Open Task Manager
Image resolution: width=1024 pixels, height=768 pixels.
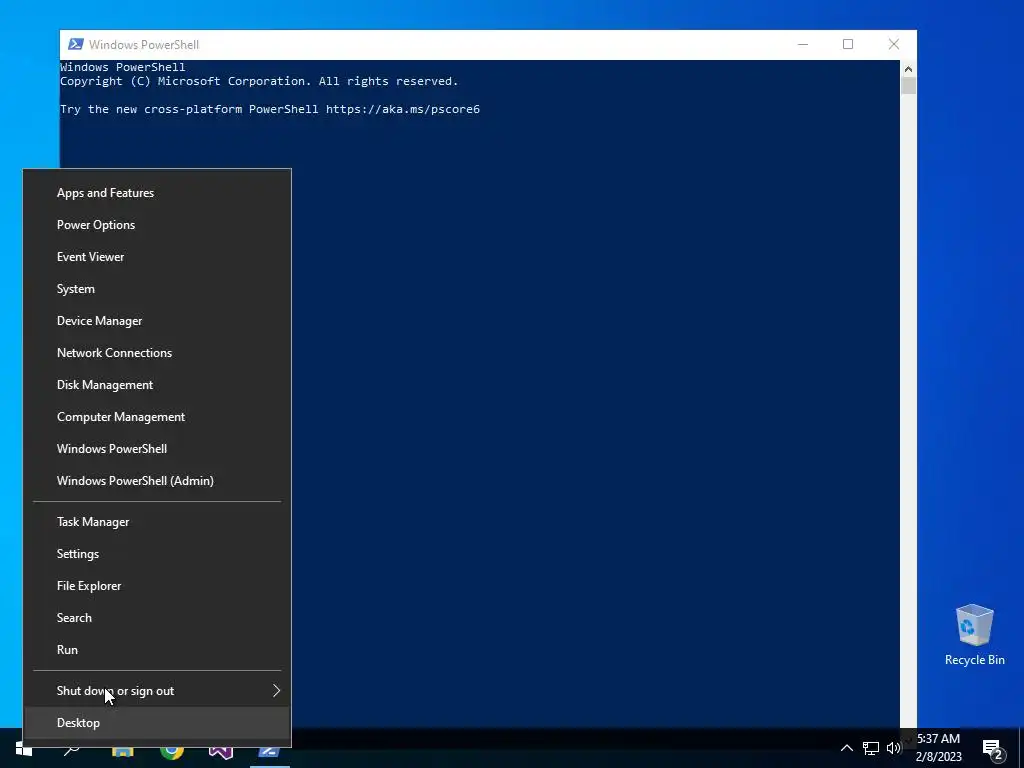157,522
